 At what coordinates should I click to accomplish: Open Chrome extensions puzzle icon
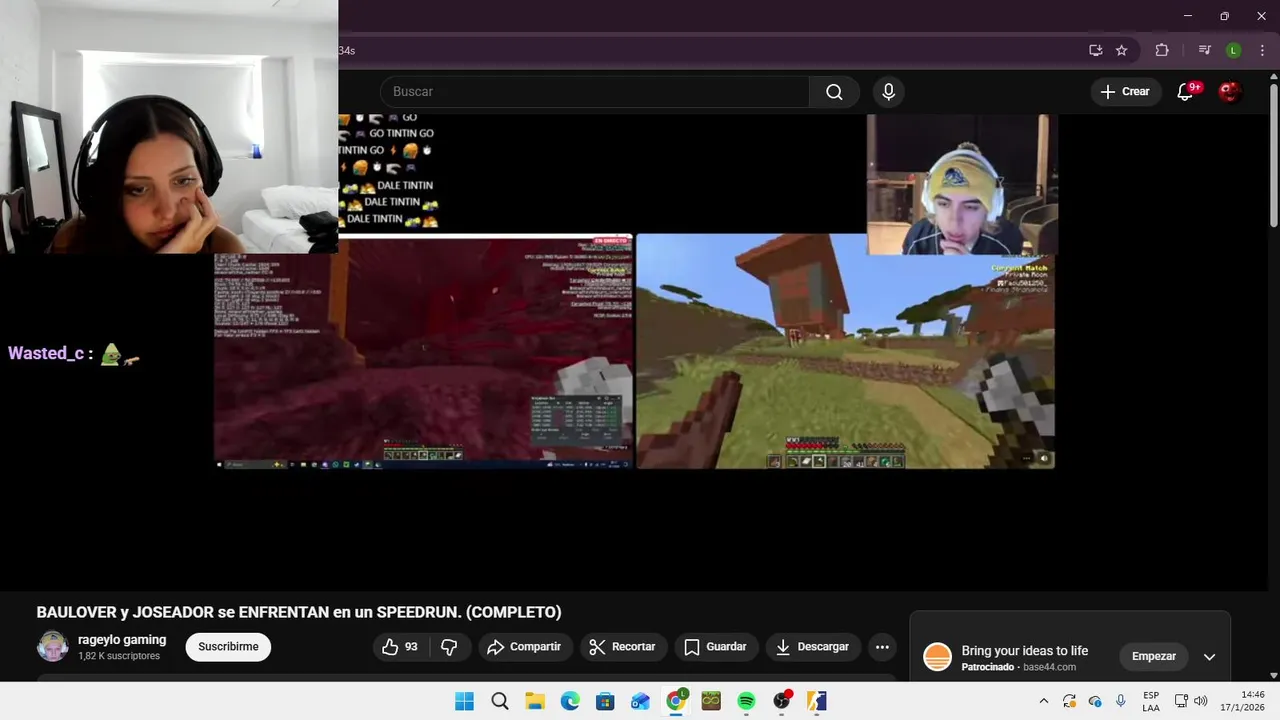pos(1161,50)
